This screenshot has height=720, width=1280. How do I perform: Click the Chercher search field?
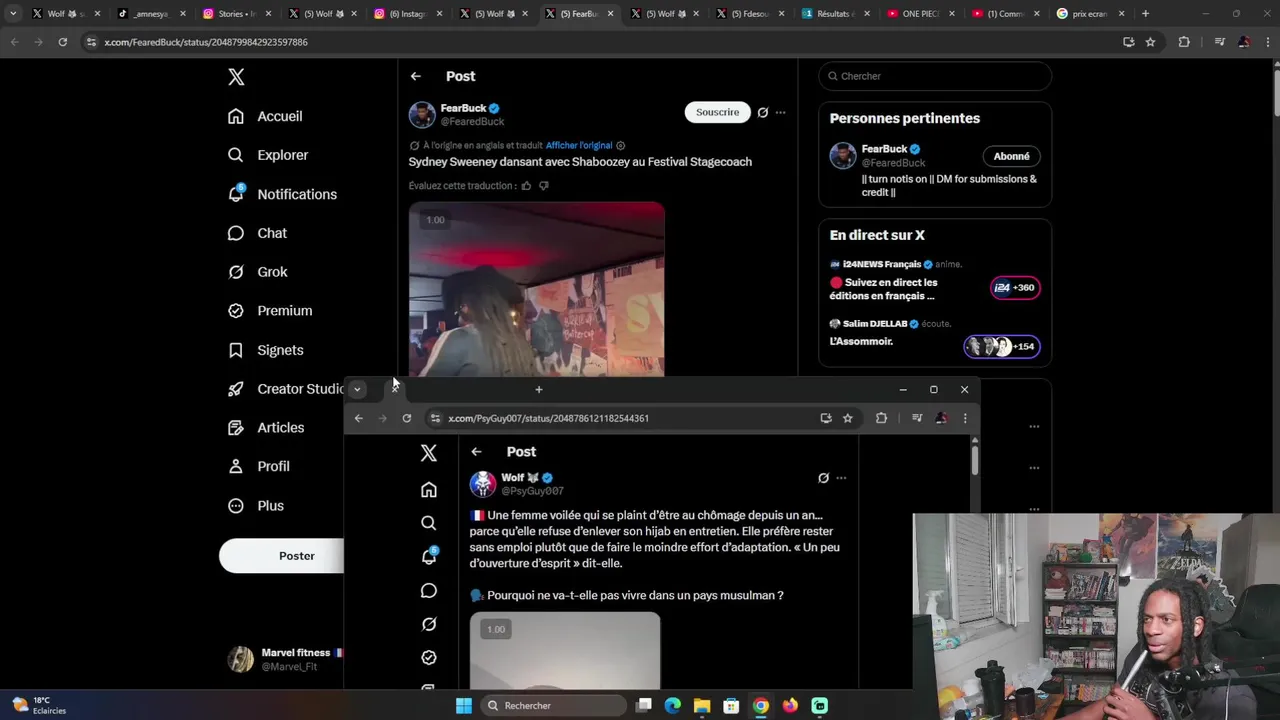935,76
